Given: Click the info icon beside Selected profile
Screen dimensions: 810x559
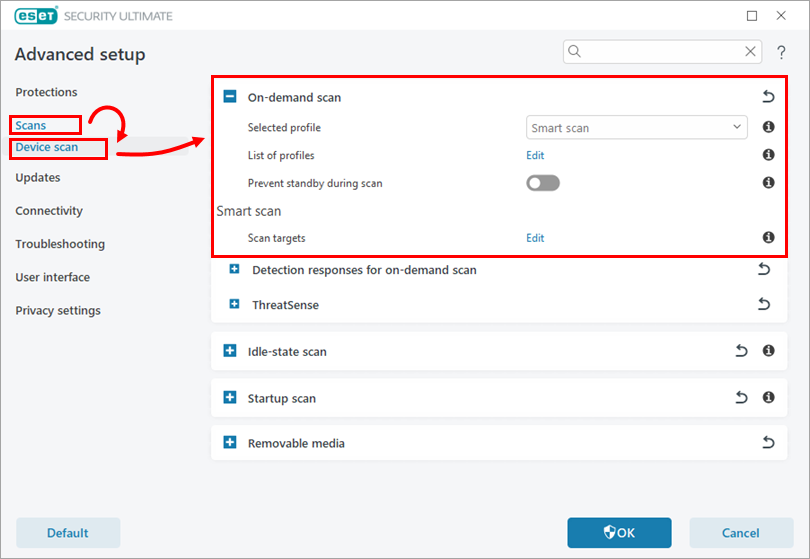Looking at the screenshot, I should (x=768, y=128).
